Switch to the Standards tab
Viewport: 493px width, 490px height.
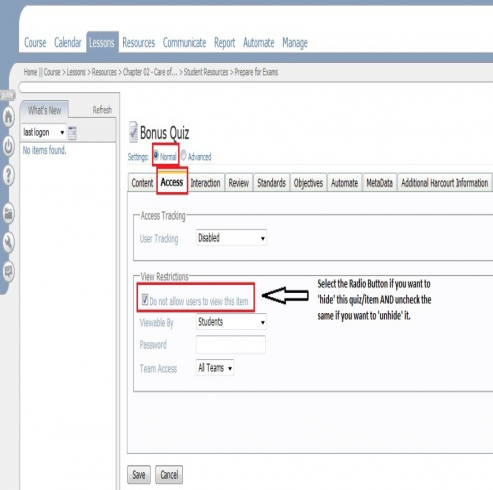tap(271, 183)
